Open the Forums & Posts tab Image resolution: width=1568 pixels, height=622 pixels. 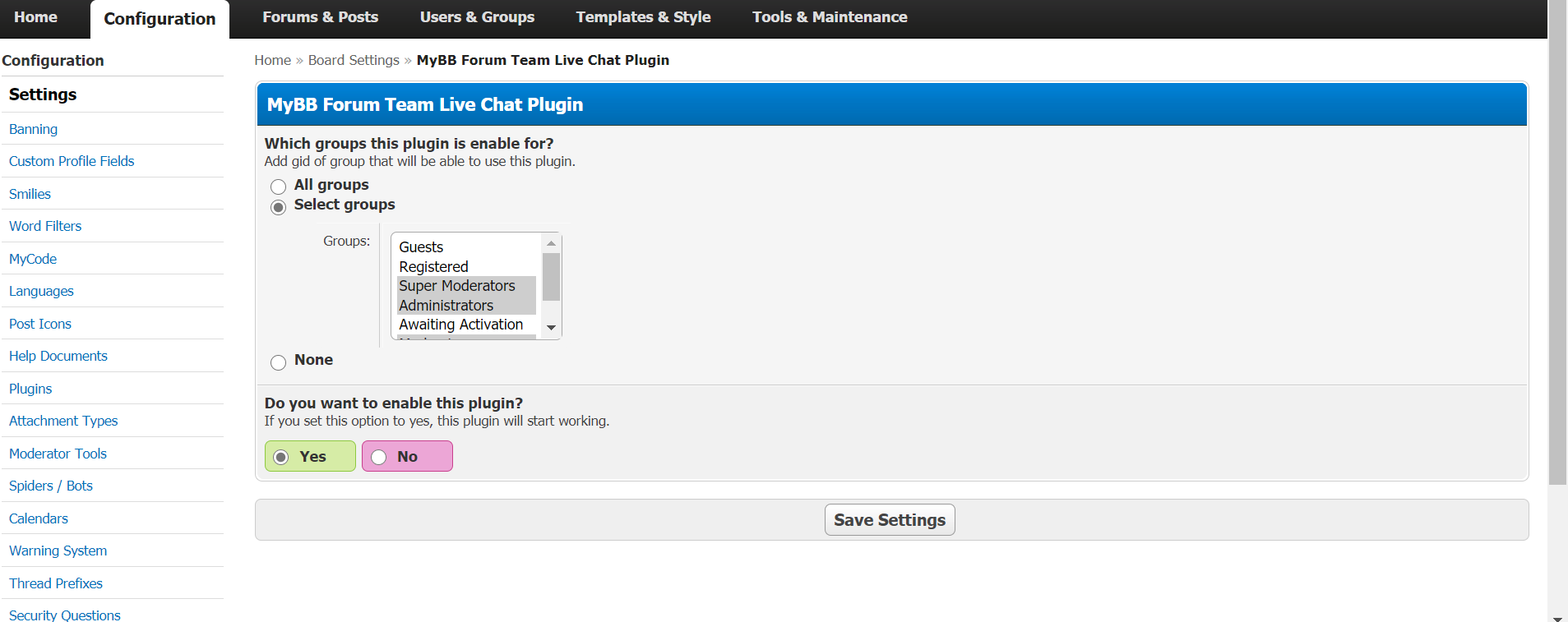[320, 17]
